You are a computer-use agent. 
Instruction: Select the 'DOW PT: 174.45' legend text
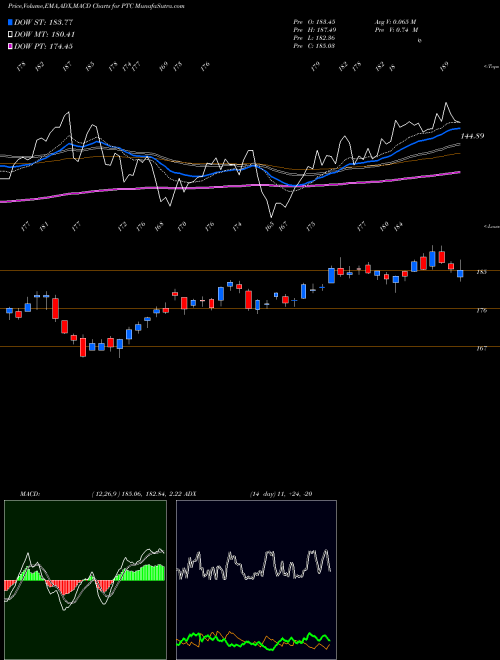[x=44, y=46]
